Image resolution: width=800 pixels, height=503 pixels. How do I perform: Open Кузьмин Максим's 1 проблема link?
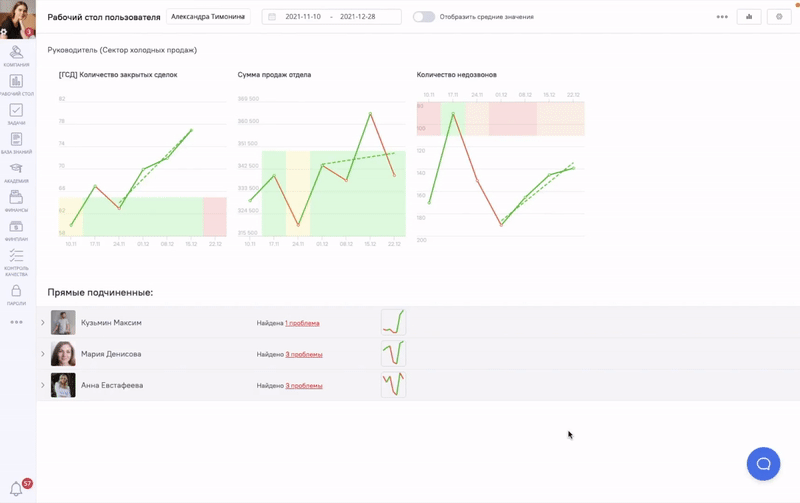[x=302, y=323]
